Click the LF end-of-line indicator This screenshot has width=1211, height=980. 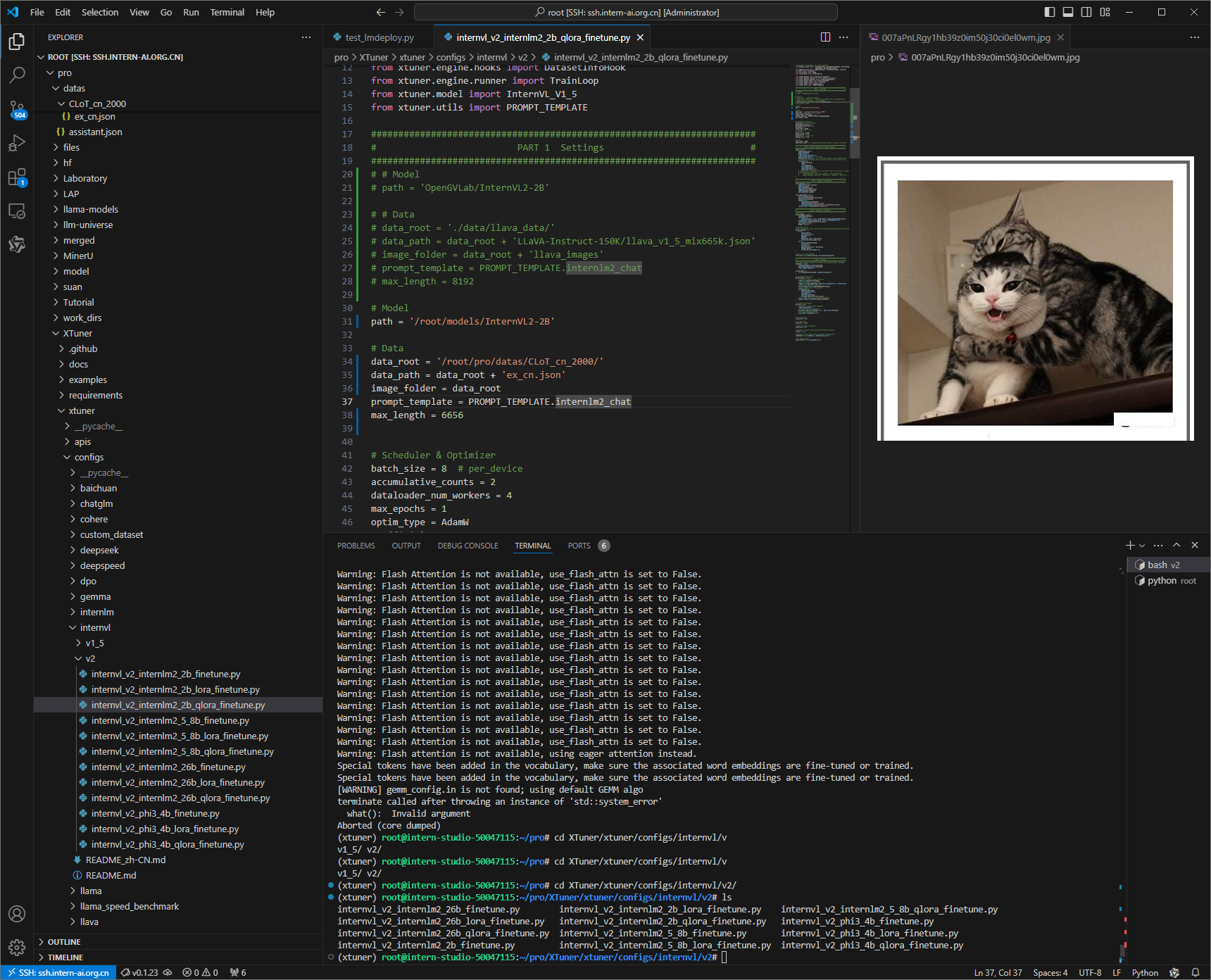1117,973
